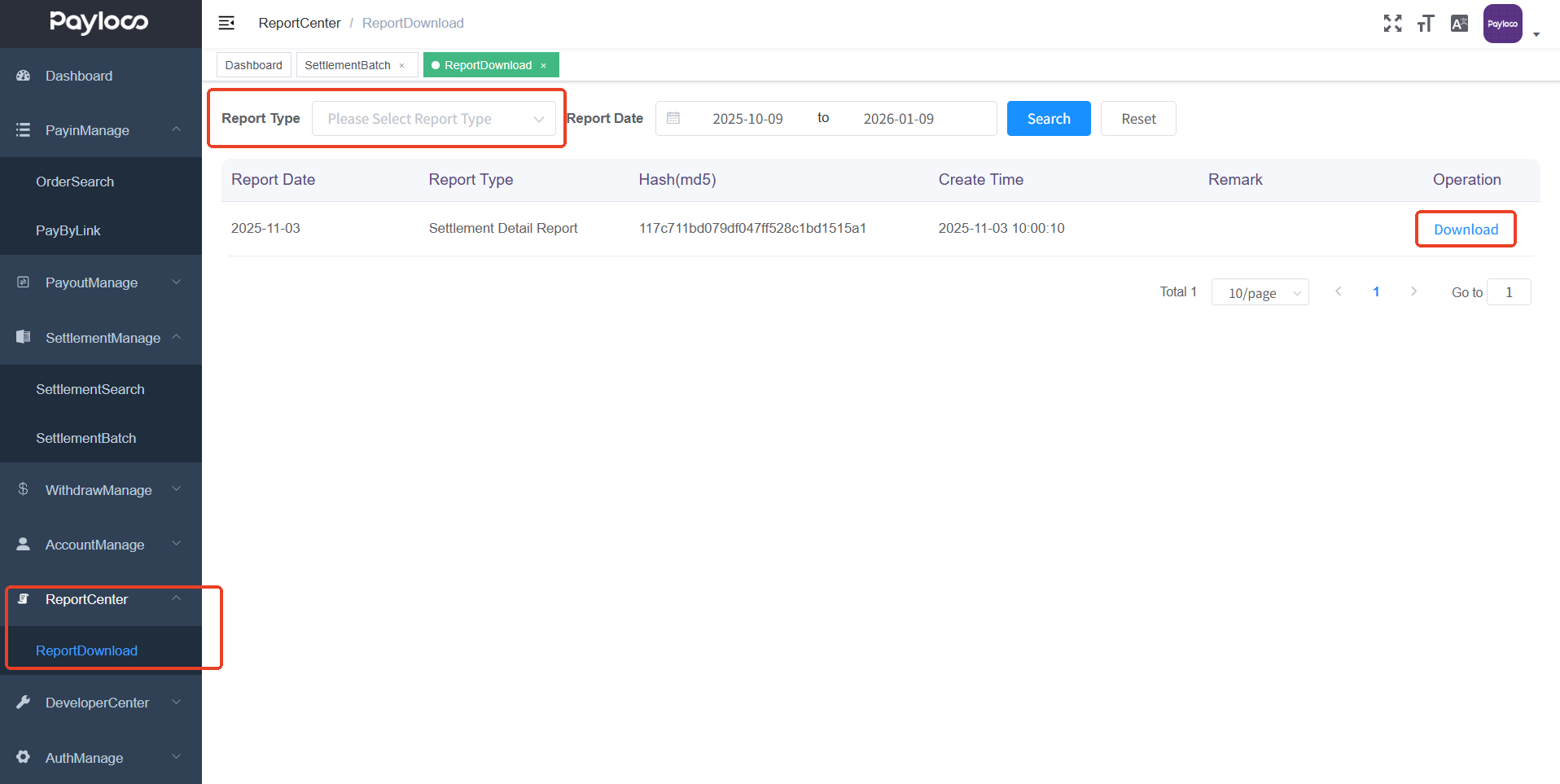Click the report date calendar icon
This screenshot has height=784, width=1560.
[673, 118]
